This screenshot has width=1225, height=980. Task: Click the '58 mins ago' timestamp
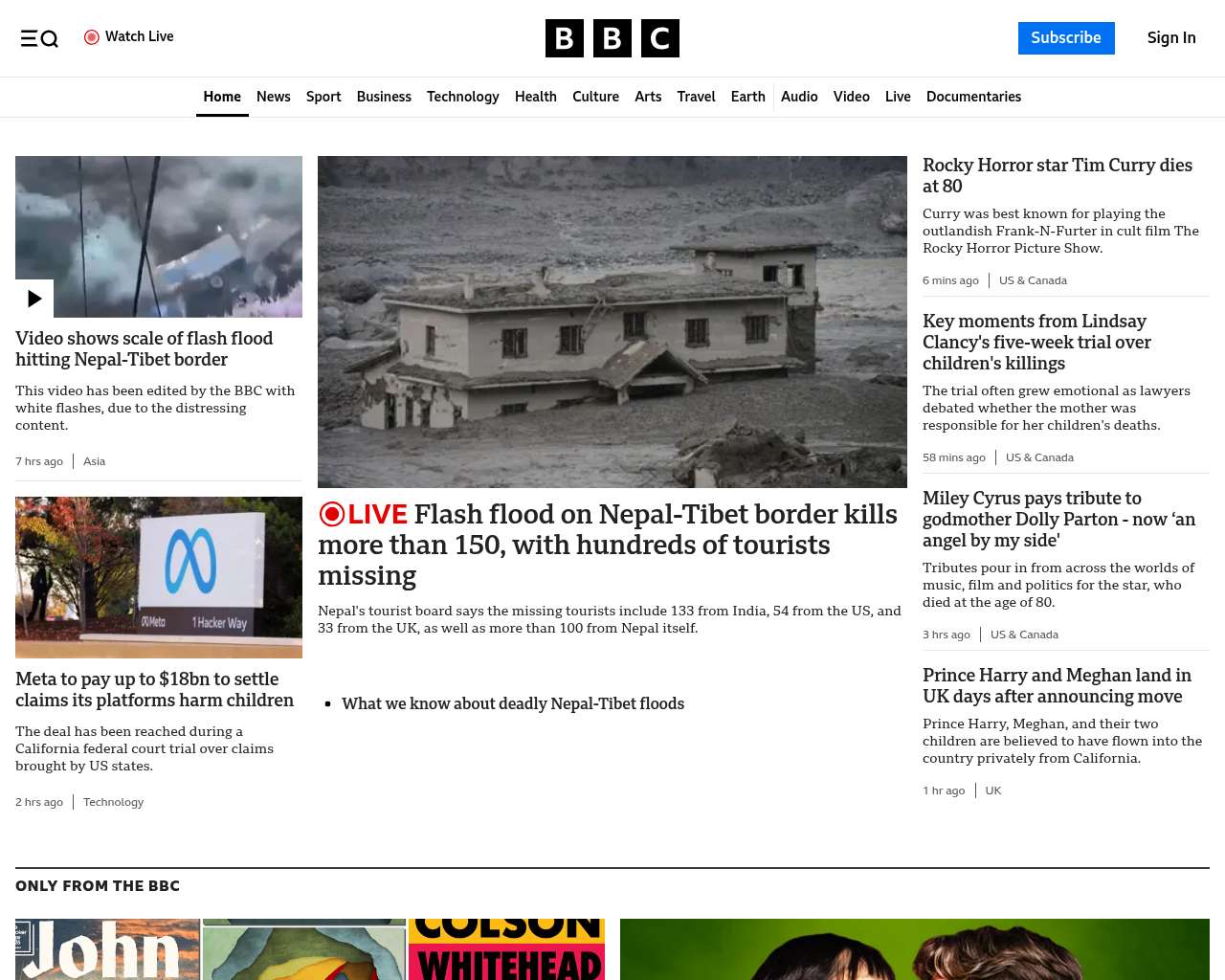click(954, 457)
